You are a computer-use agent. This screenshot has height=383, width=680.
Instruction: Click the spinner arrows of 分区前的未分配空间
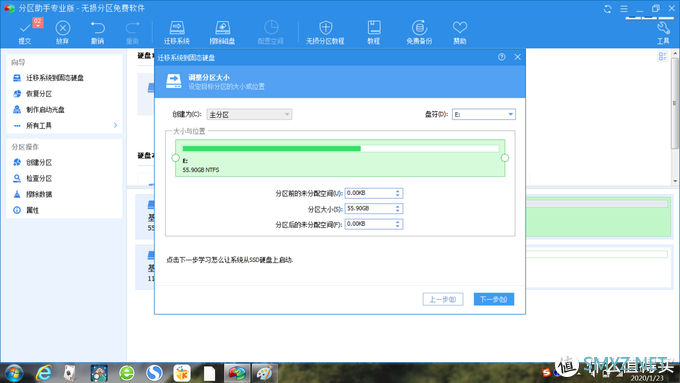pyautogui.click(x=398, y=193)
